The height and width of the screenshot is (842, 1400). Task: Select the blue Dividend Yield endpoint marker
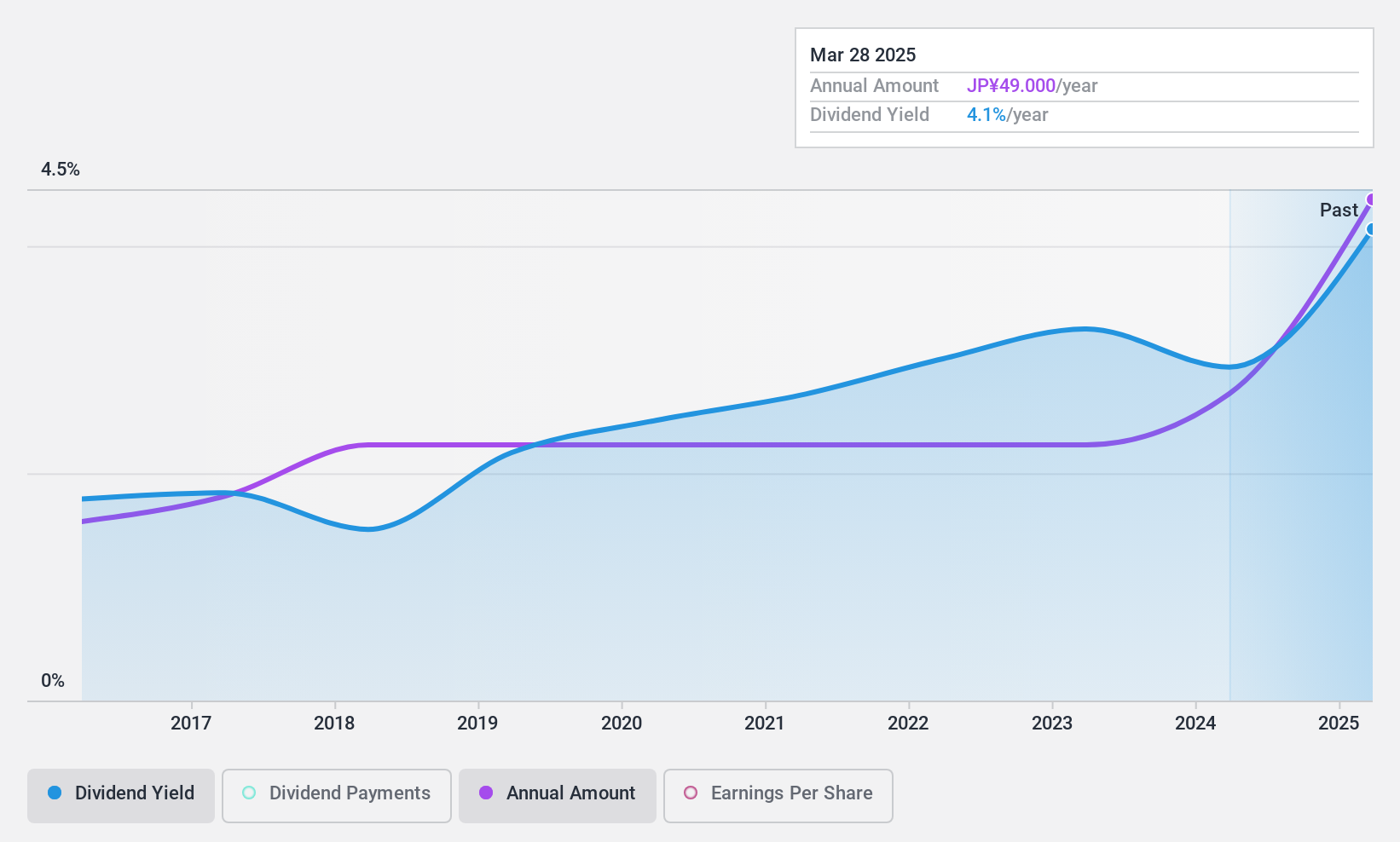point(1371,229)
